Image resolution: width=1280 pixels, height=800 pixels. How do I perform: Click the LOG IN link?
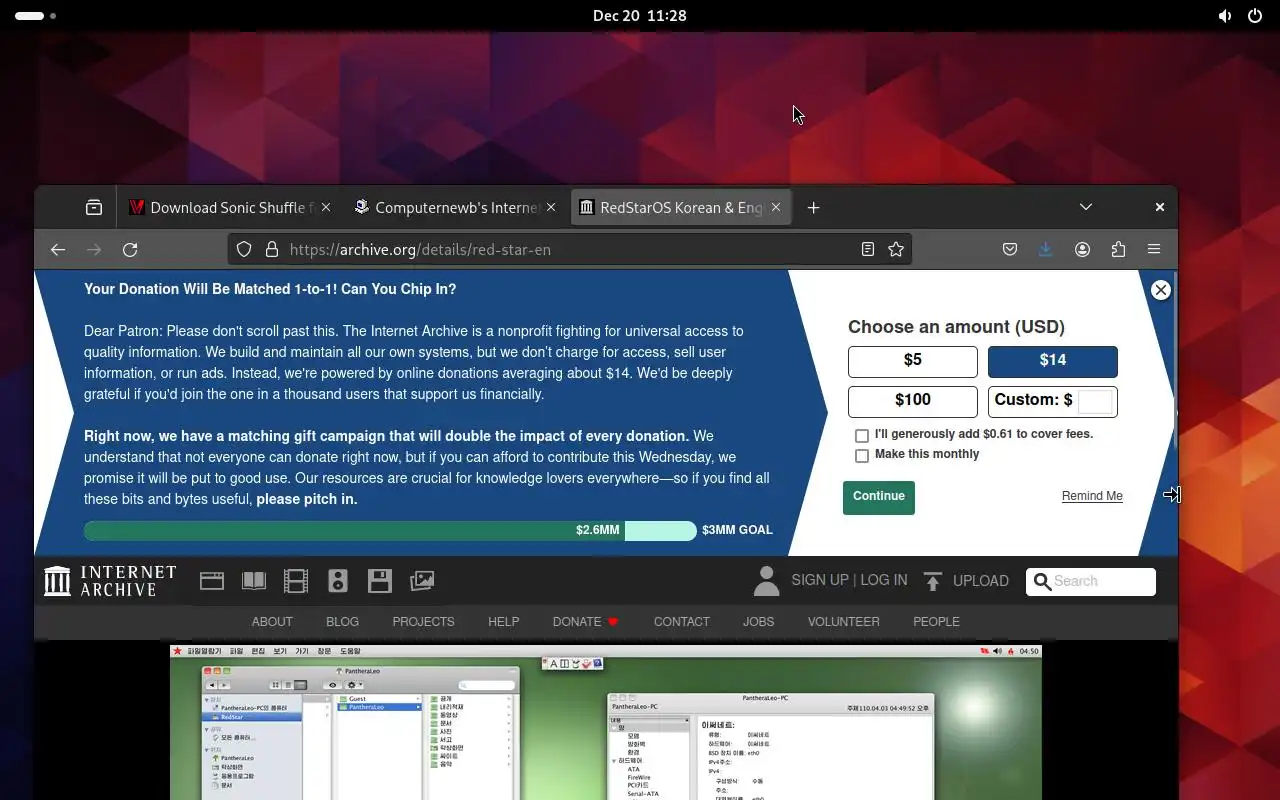(884, 581)
